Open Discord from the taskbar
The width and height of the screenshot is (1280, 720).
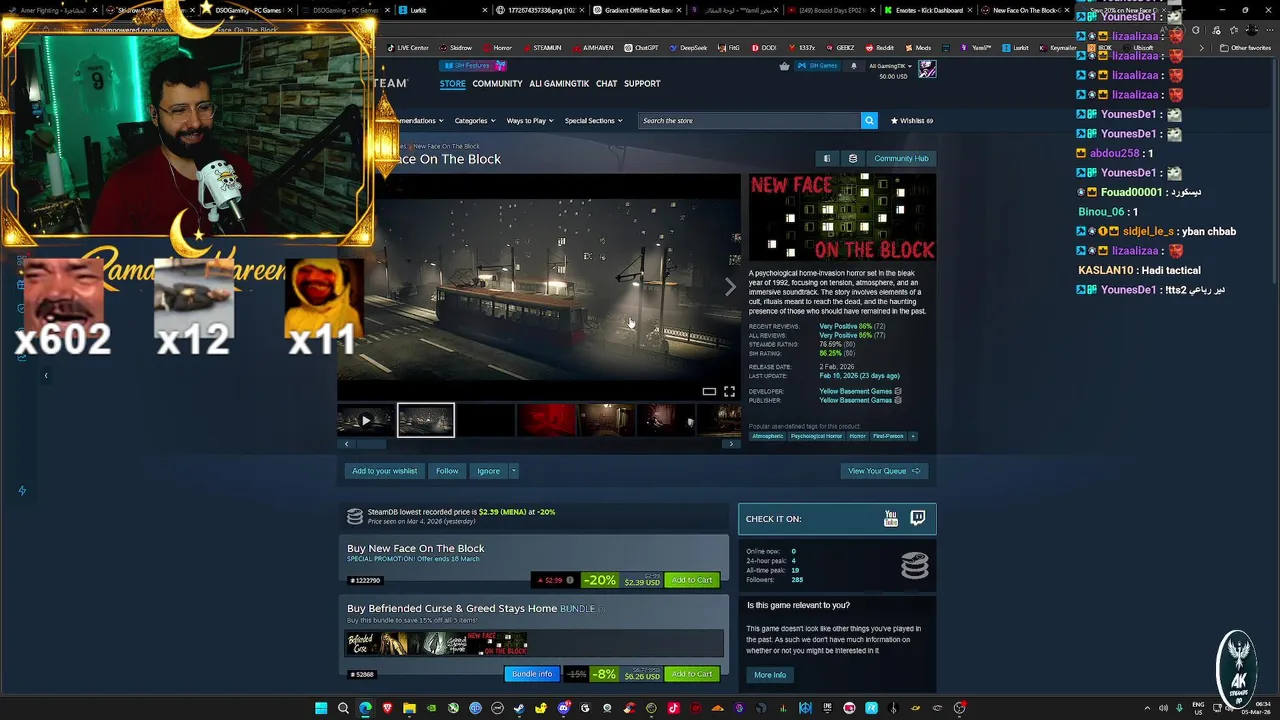pos(563,708)
